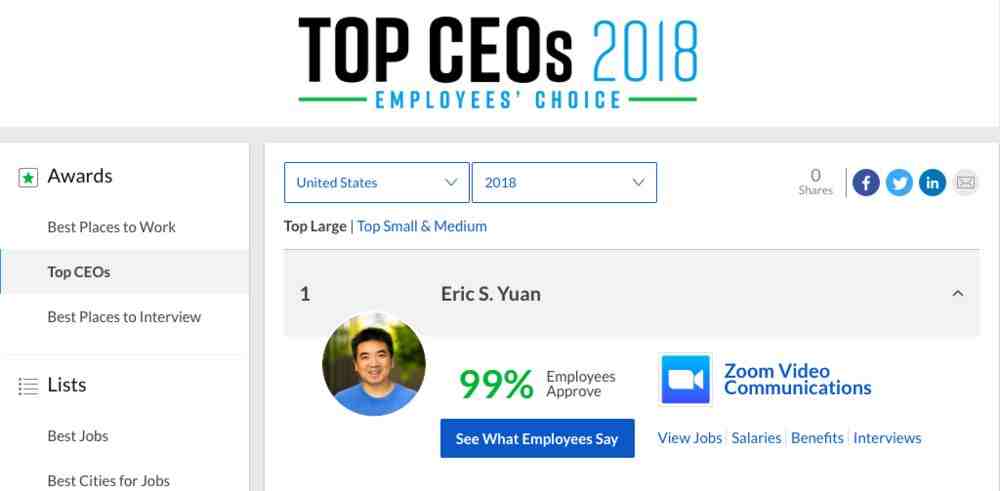Open the Salaries link
The width and height of the screenshot is (1000, 491).
click(x=756, y=438)
